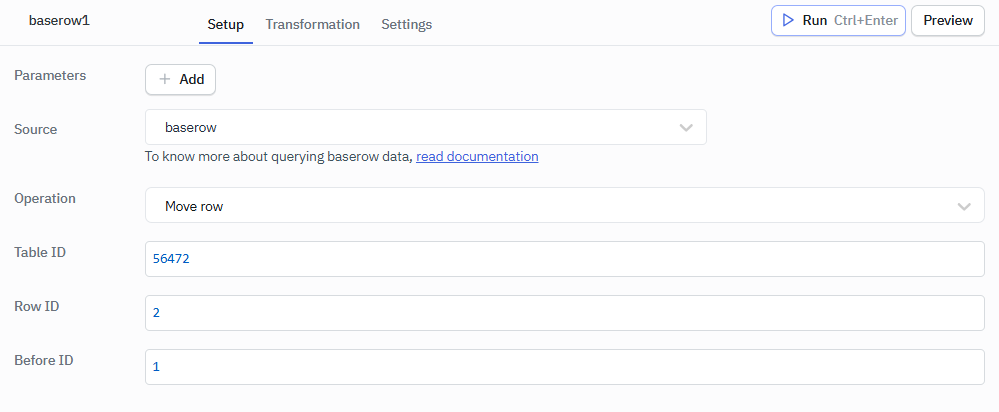
Task: Select the Before ID input field
Action: point(565,367)
